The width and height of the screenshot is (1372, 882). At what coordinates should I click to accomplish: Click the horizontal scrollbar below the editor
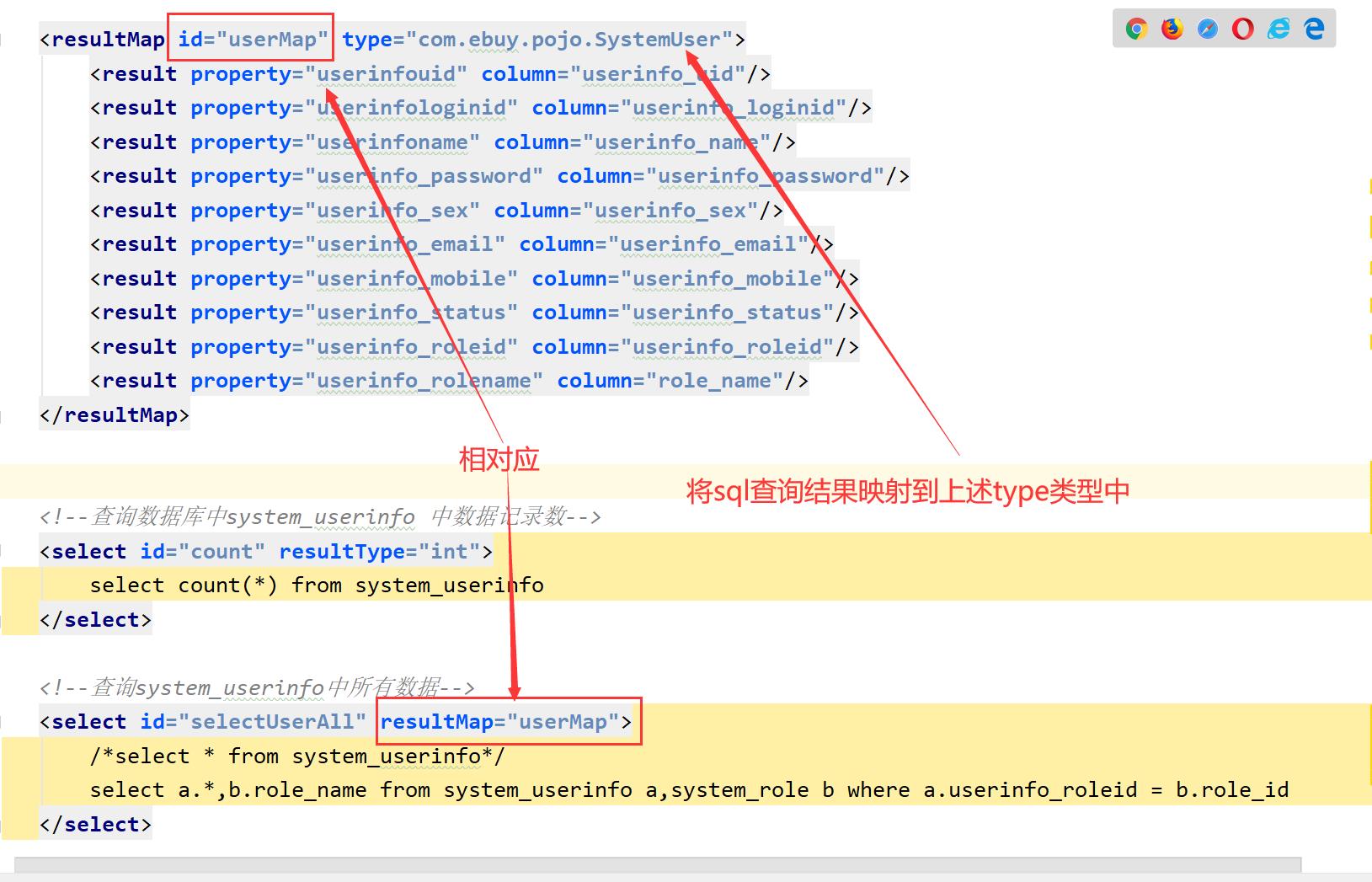(657, 865)
